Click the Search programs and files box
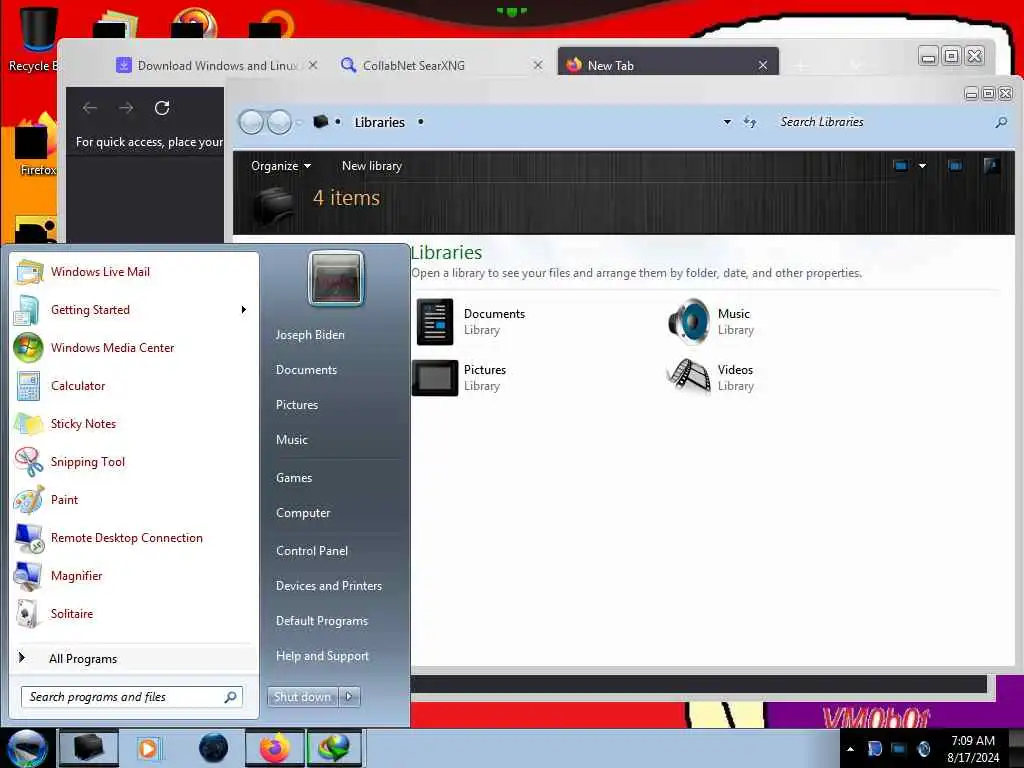Viewport: 1024px width, 768px height. point(131,697)
